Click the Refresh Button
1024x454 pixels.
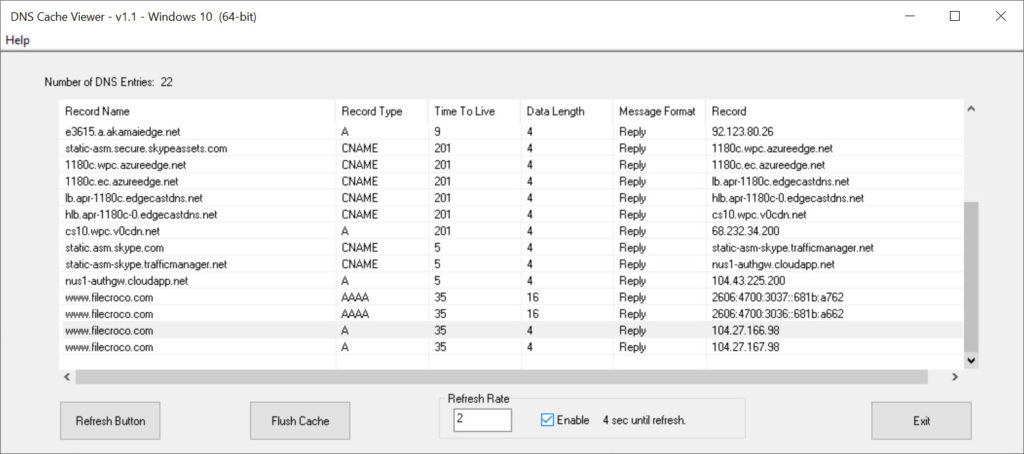pyautogui.click(x=110, y=421)
